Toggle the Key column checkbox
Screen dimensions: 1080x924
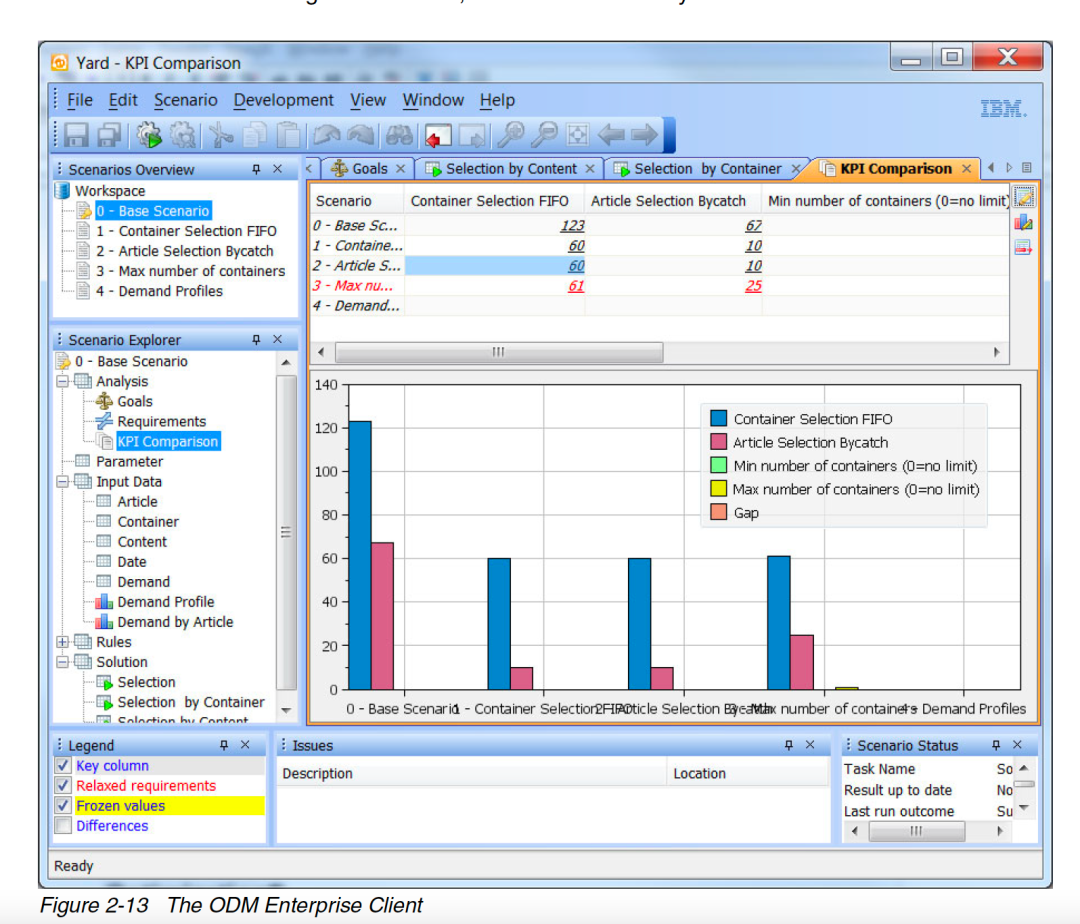pos(63,766)
